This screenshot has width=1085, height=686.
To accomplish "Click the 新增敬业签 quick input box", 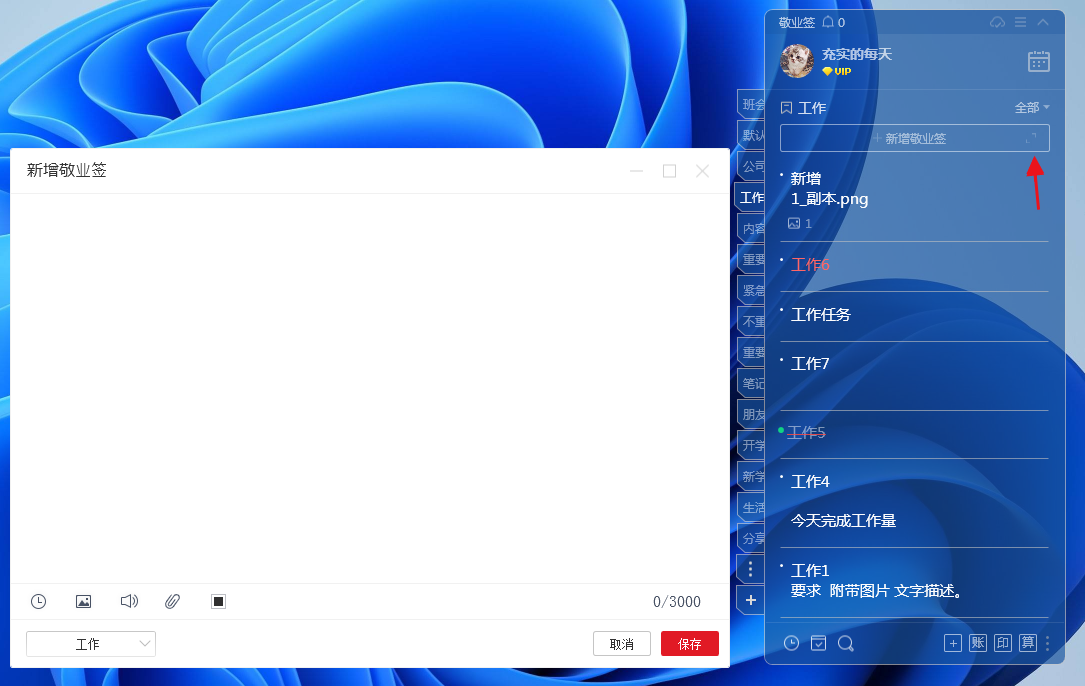I will coord(915,138).
